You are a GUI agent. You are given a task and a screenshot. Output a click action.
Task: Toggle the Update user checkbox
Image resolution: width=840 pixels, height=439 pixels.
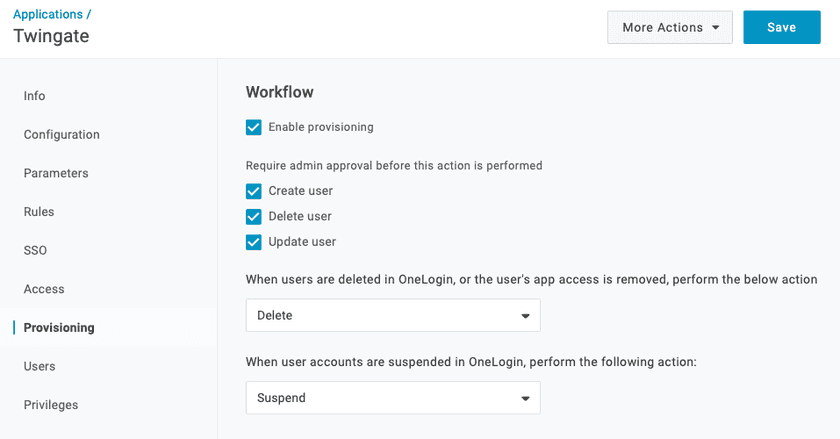[x=254, y=242]
